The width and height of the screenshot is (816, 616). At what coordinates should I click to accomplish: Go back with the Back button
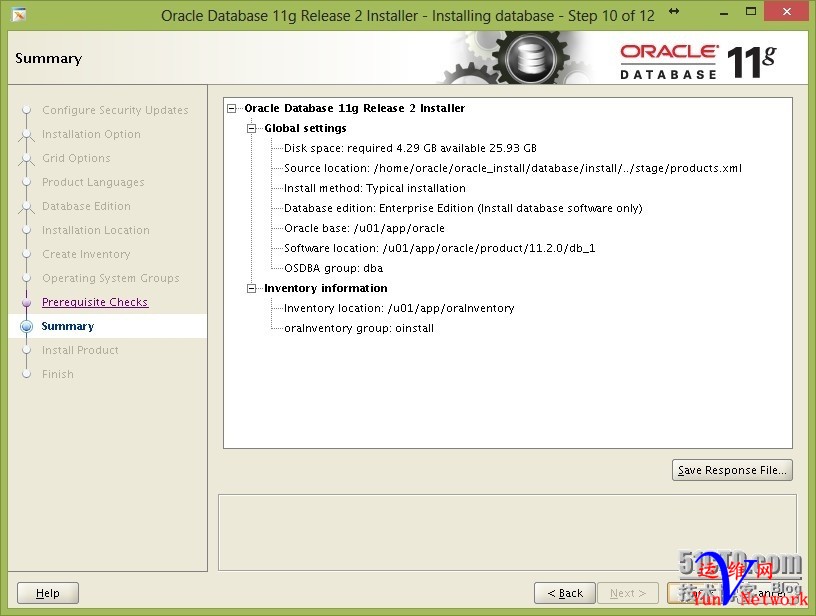565,593
